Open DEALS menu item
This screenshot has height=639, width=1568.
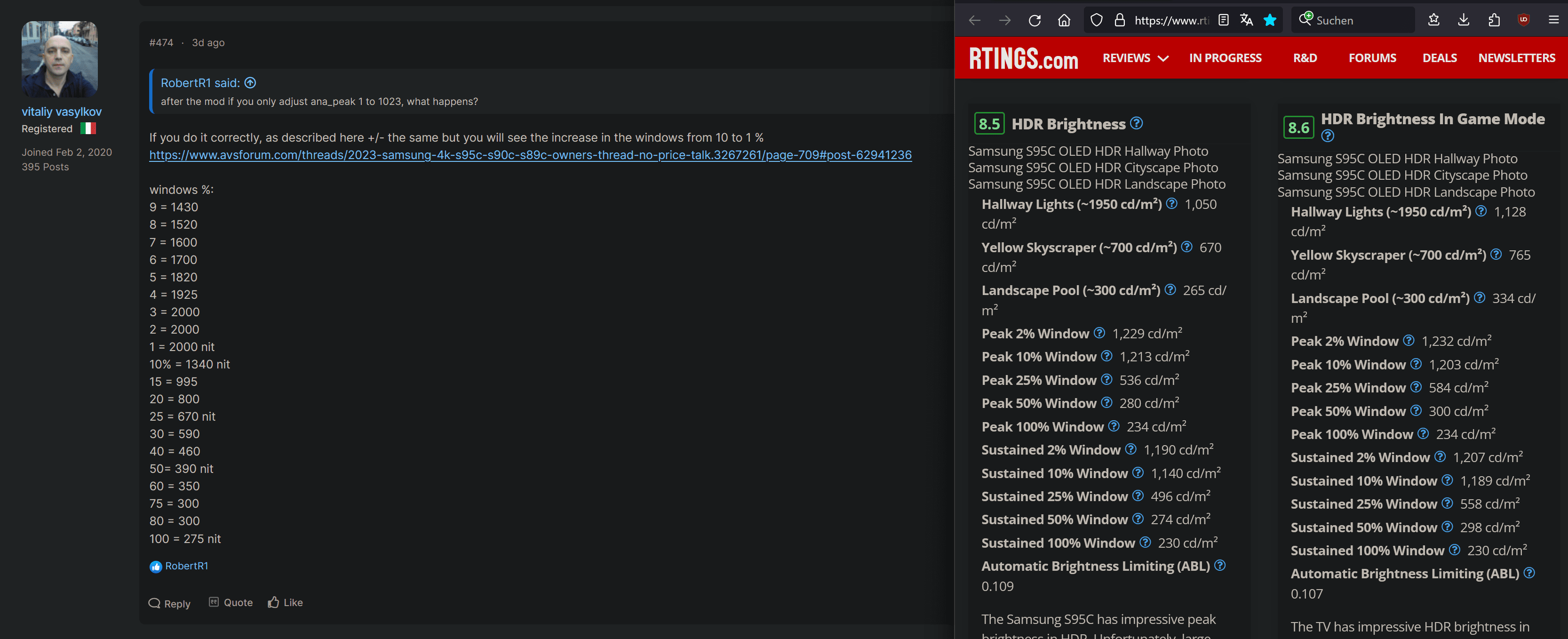pos(1440,58)
